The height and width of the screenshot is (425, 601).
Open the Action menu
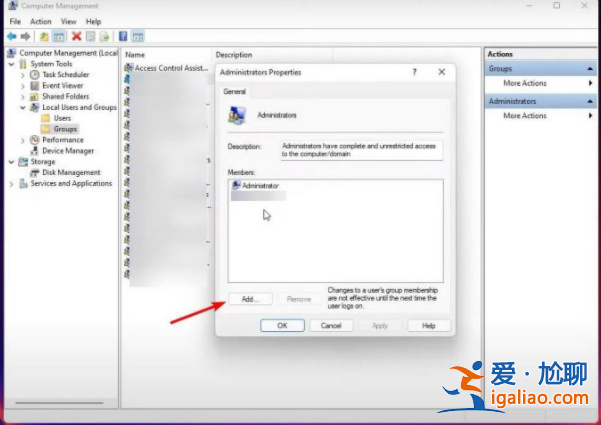(40, 21)
